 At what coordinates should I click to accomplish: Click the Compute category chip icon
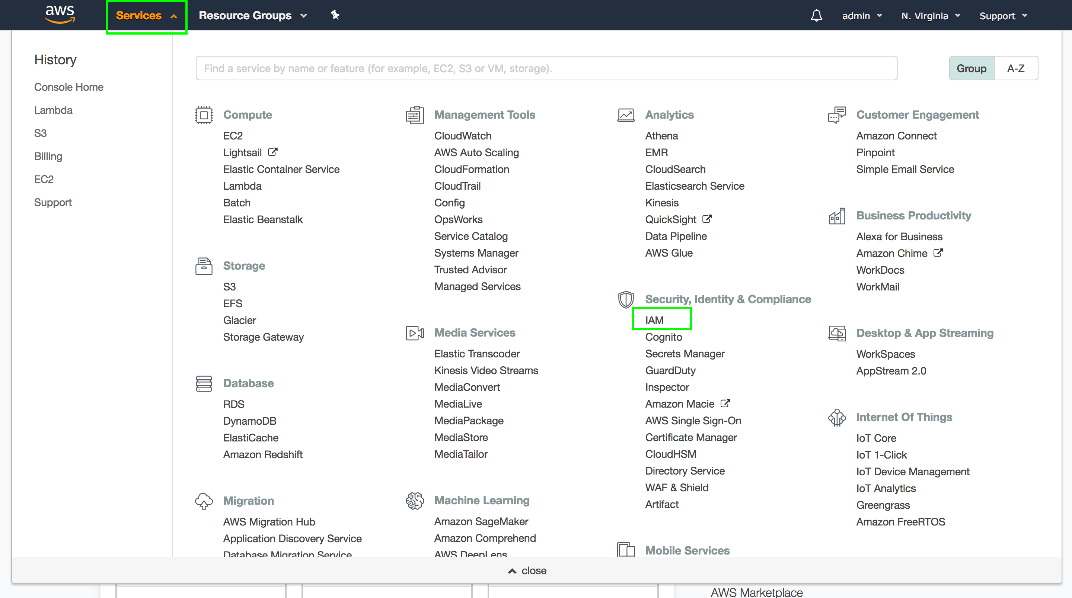pyautogui.click(x=204, y=115)
